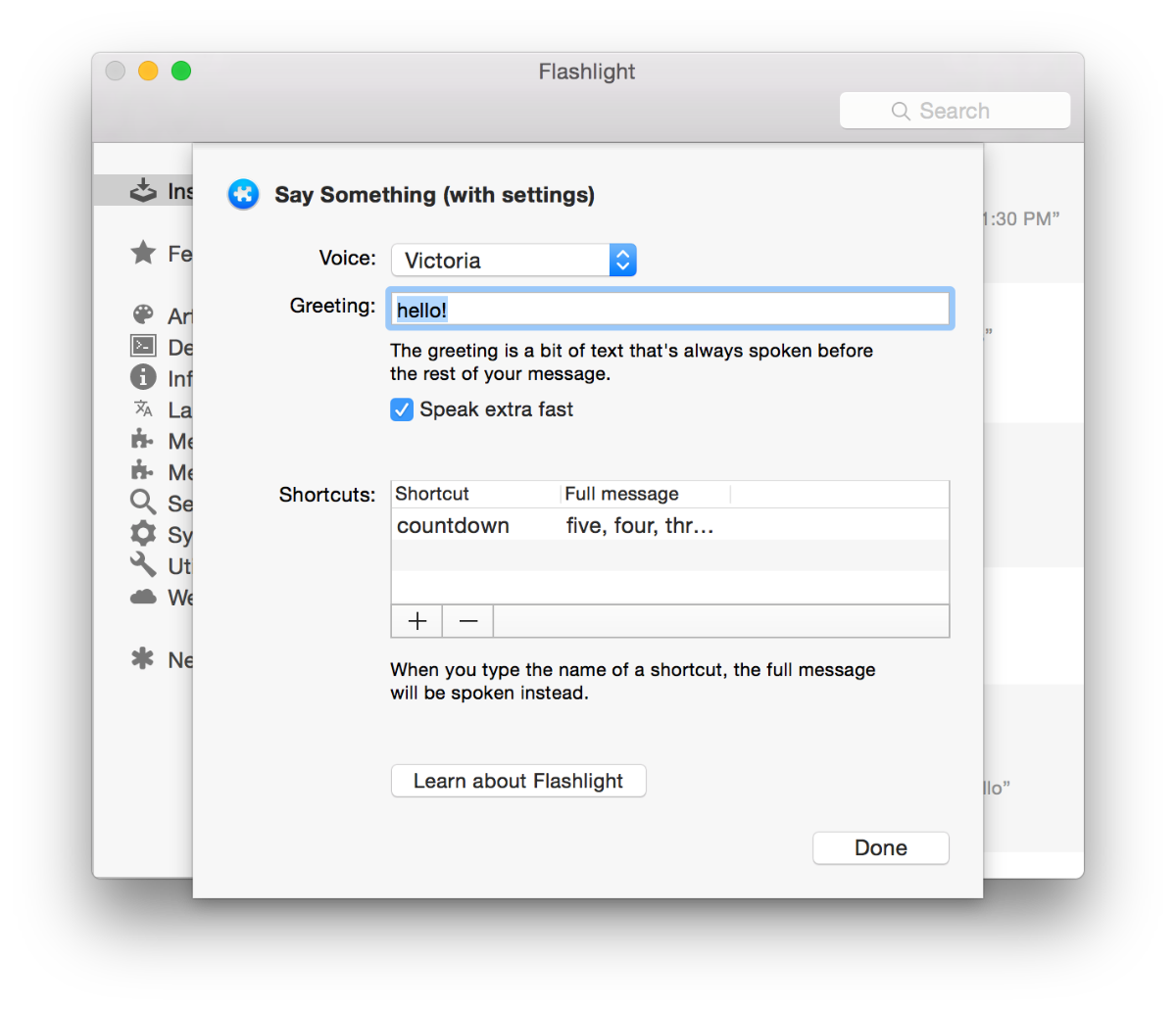Image resolution: width=1176 pixels, height=1010 pixels.
Task: Open the palette Art category
Action: [143, 314]
